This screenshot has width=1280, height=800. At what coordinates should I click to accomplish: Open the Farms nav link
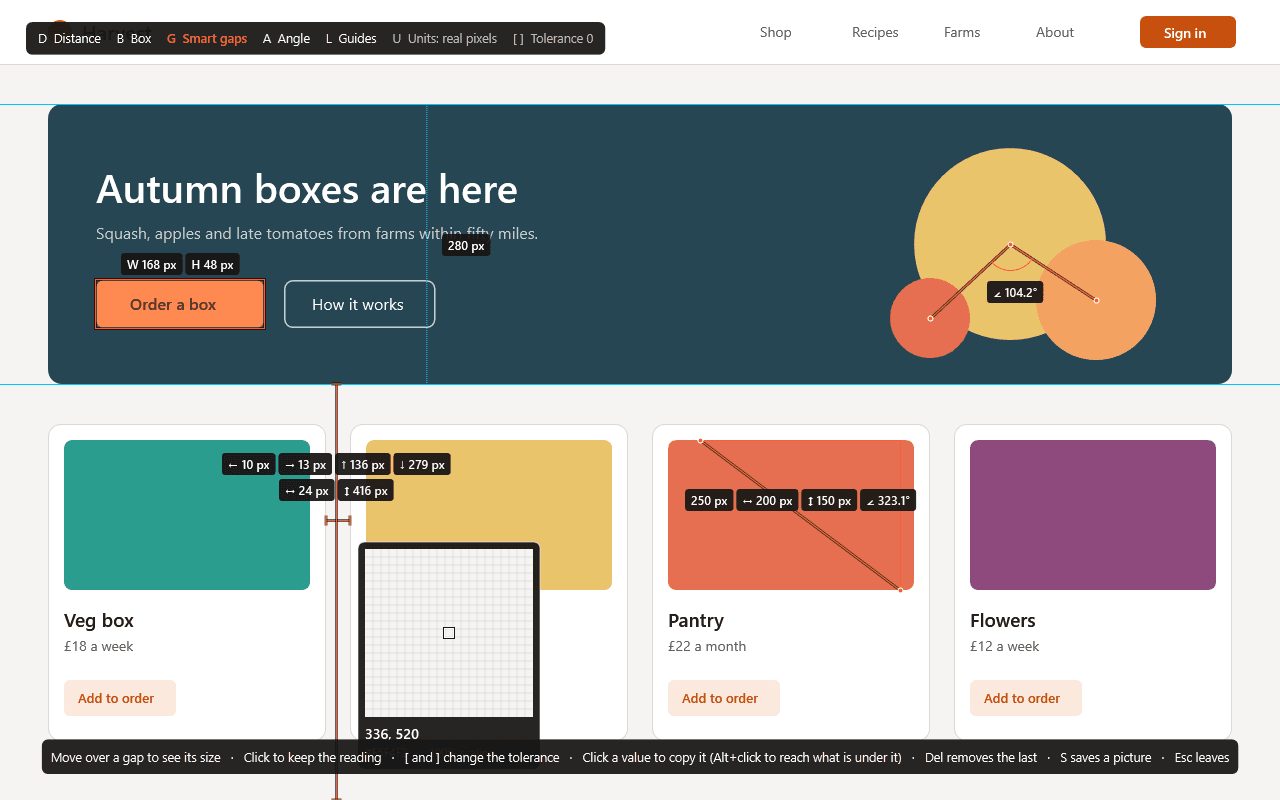pyautogui.click(x=962, y=33)
